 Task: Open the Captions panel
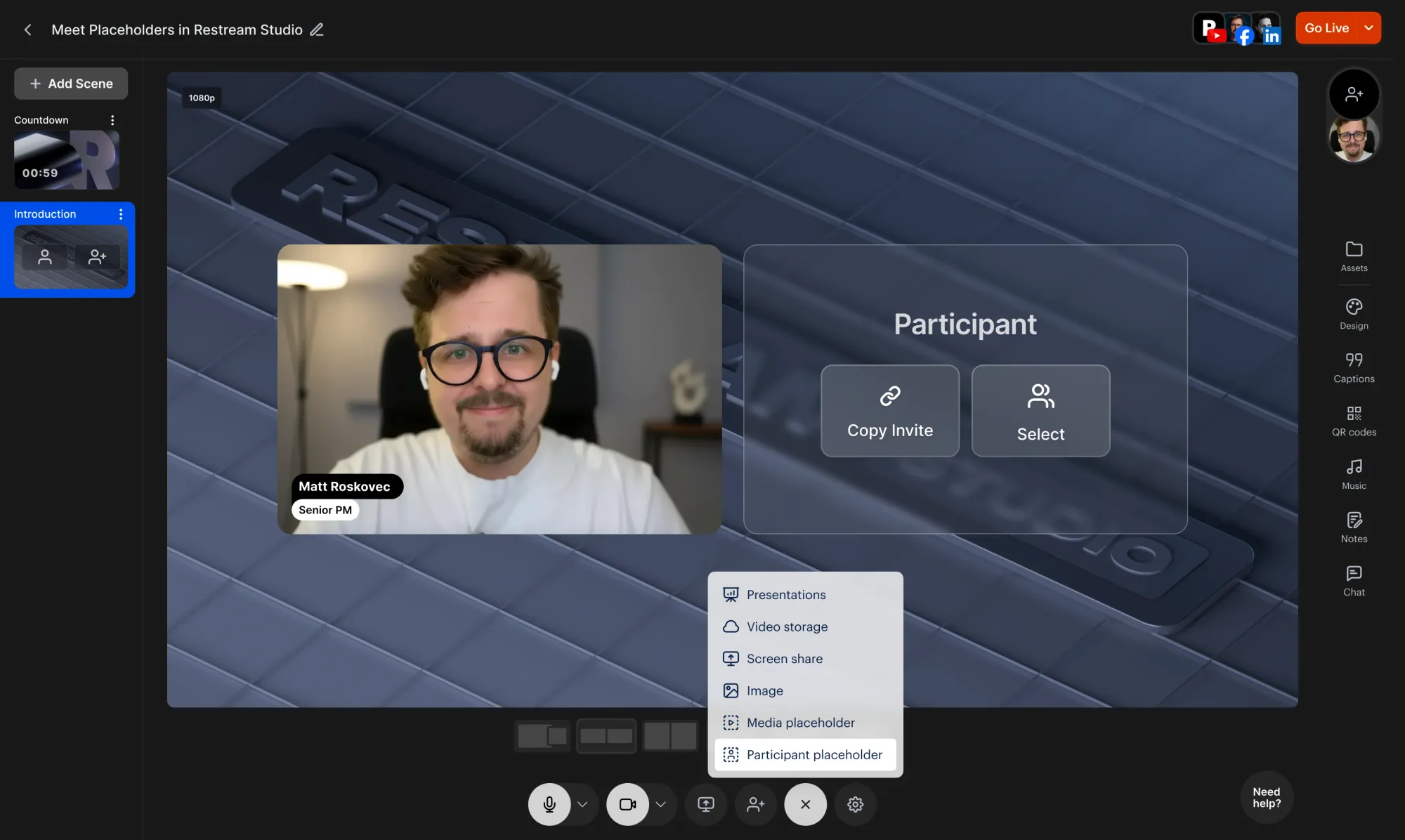(x=1354, y=367)
